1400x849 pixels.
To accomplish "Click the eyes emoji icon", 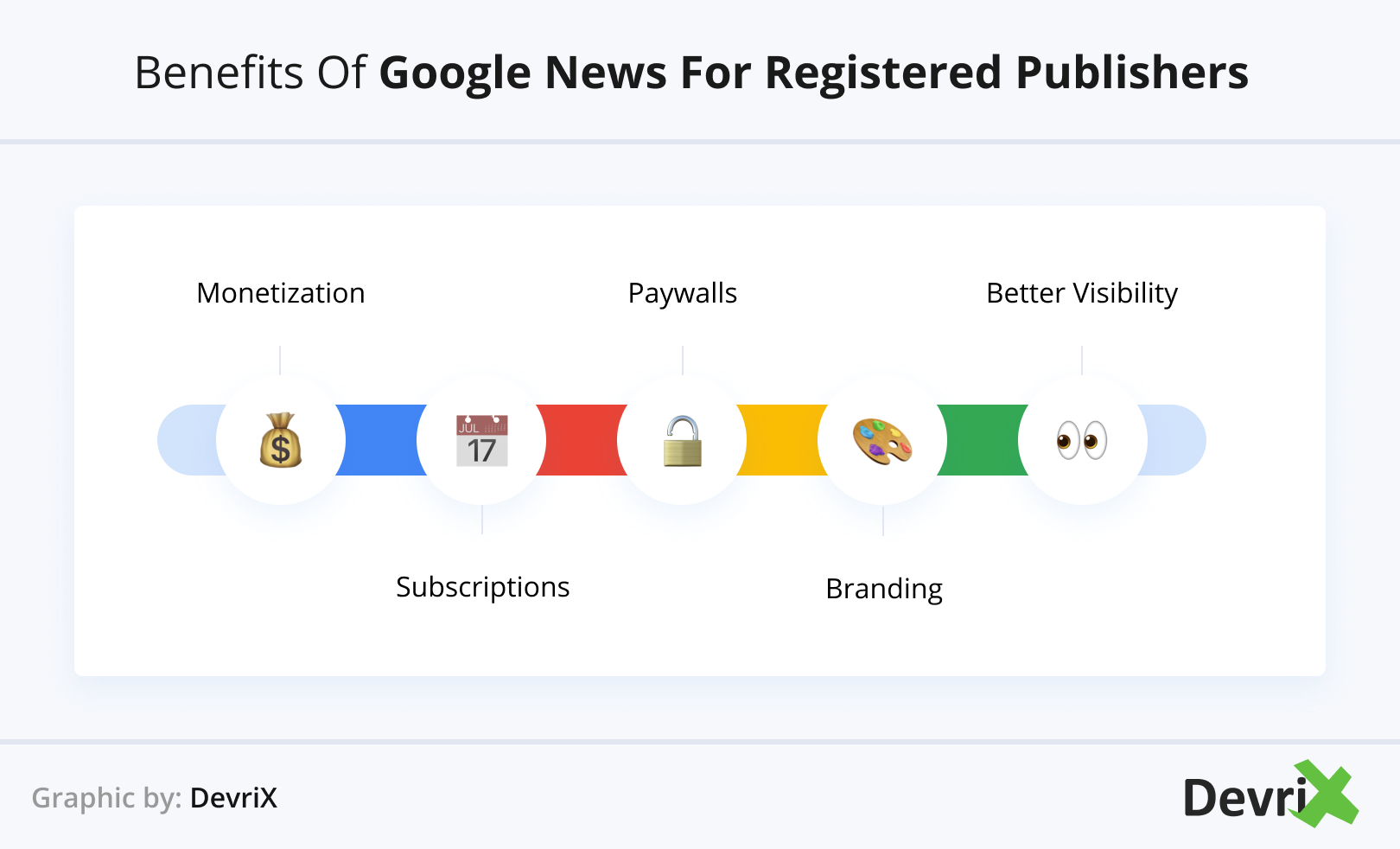I will click(1082, 441).
